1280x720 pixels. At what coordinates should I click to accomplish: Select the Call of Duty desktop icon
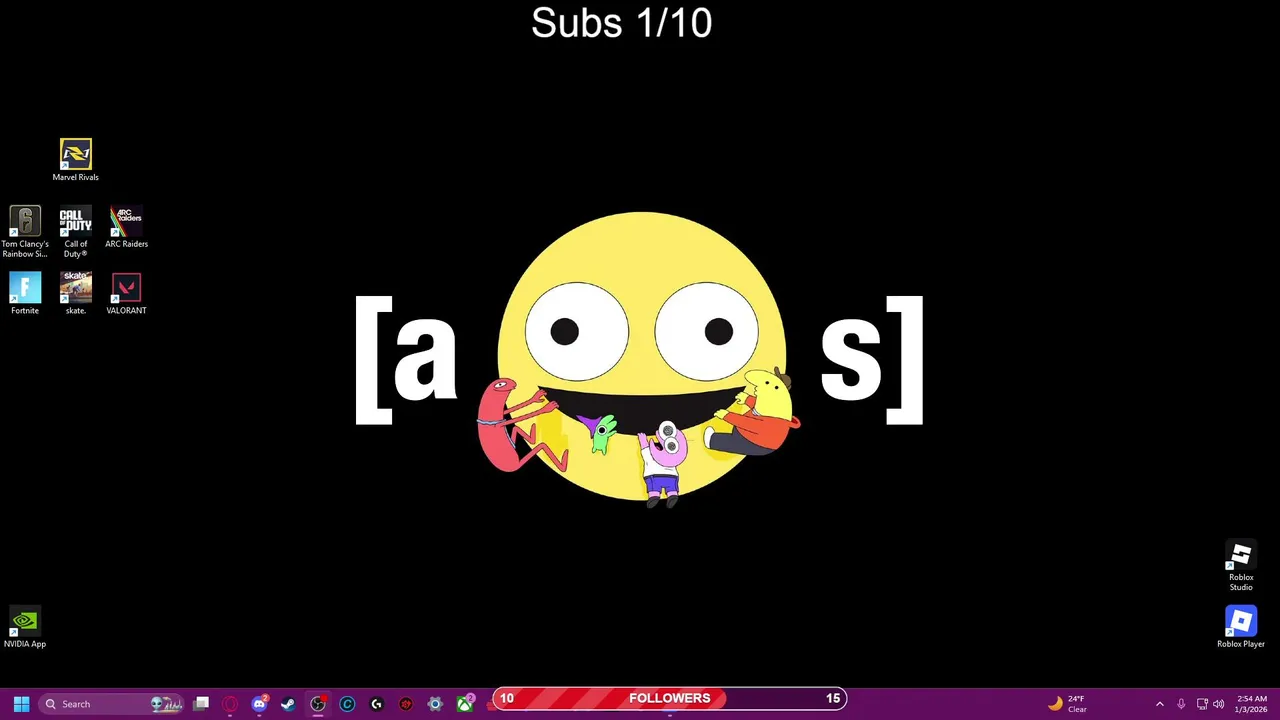75,232
